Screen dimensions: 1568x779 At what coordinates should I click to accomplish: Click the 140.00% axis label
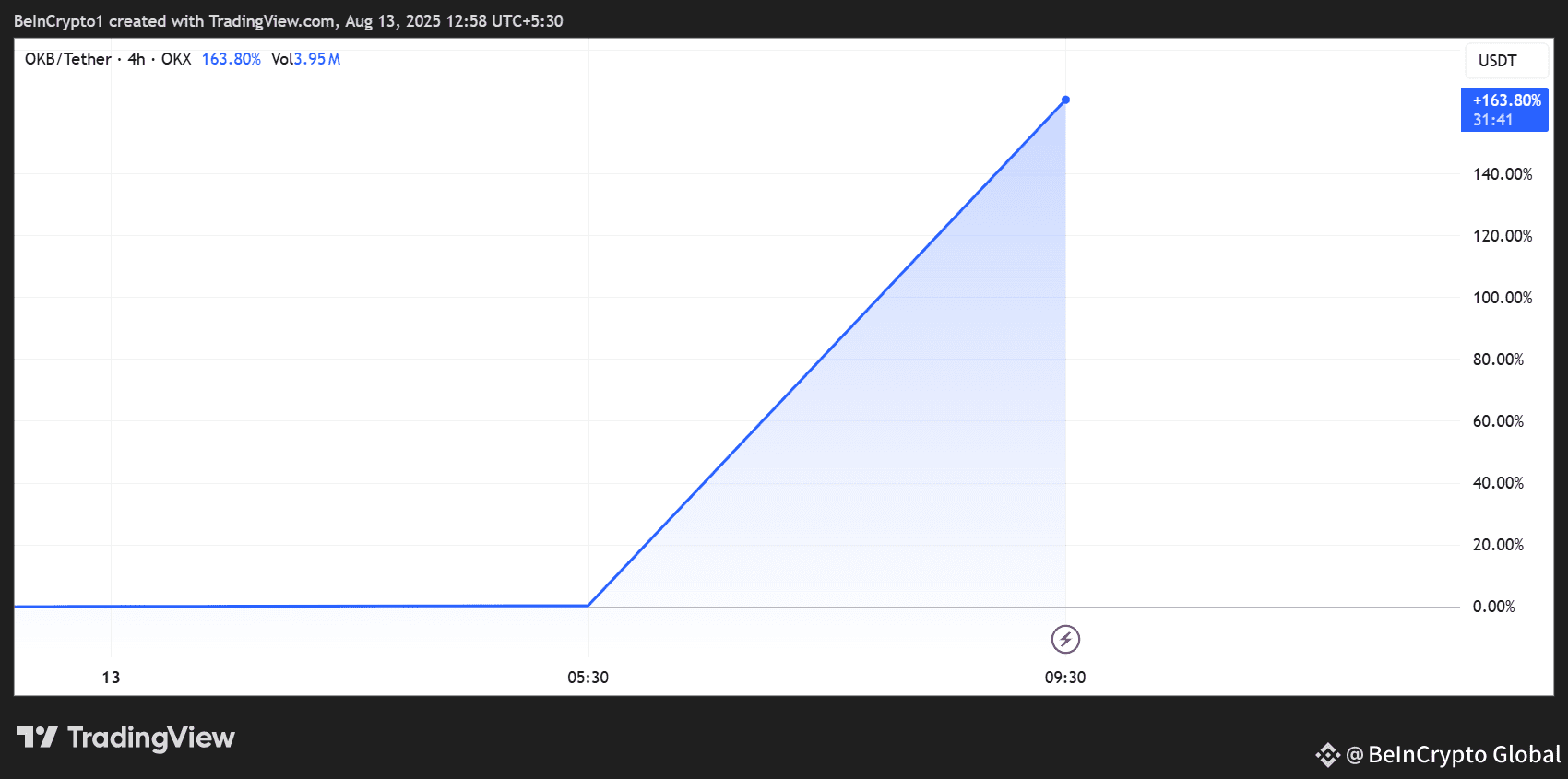pos(1503,174)
